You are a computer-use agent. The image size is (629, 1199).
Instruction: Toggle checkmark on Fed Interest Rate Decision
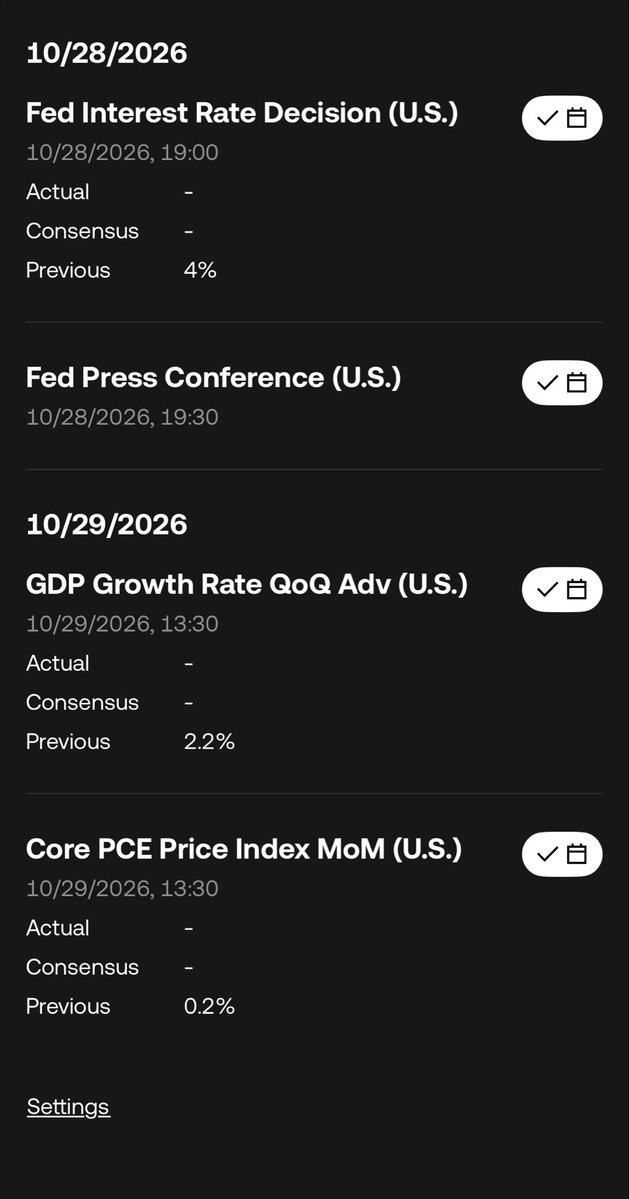pos(548,118)
